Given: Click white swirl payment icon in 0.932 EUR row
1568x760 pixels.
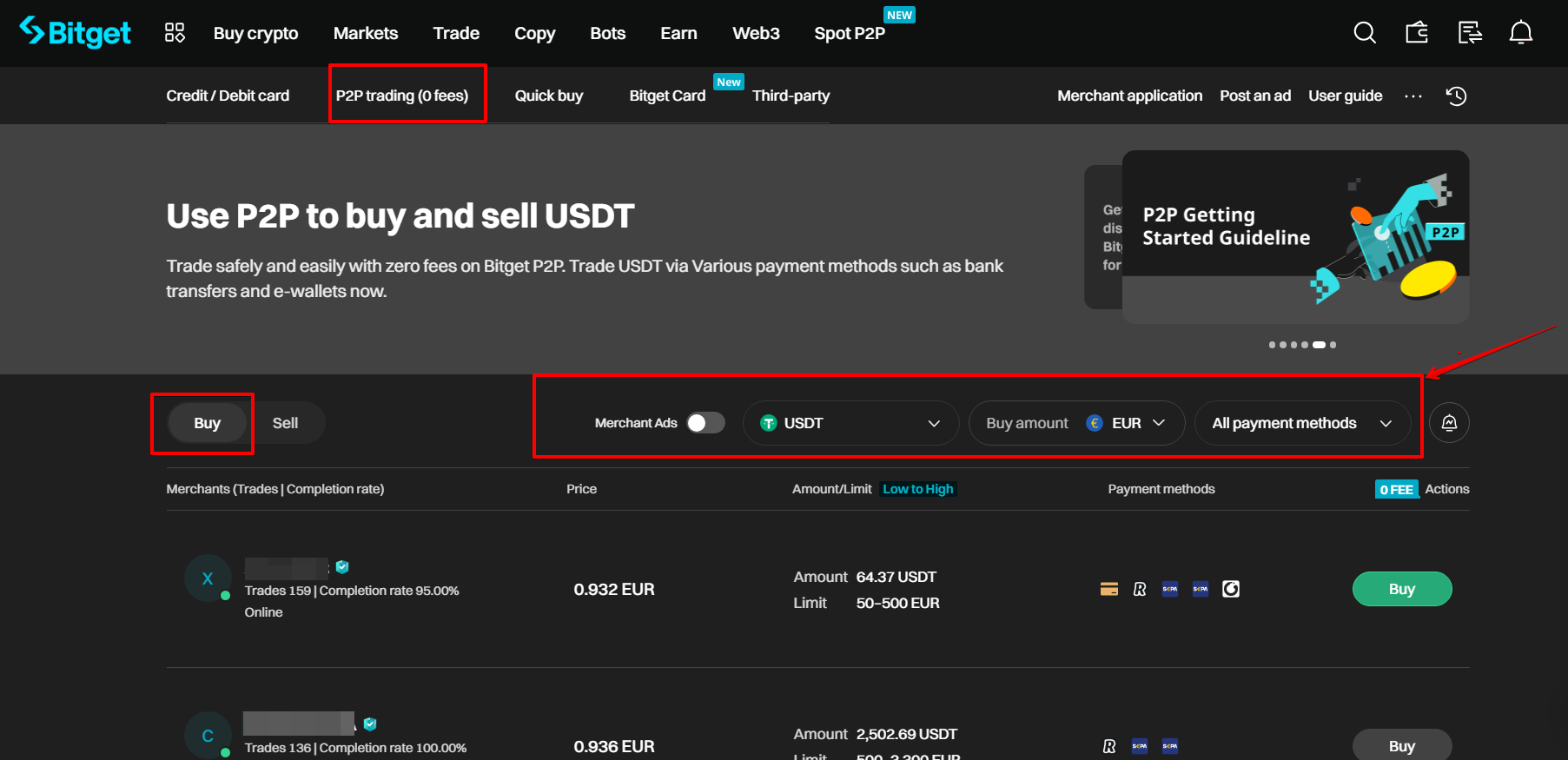Looking at the screenshot, I should point(1231,589).
